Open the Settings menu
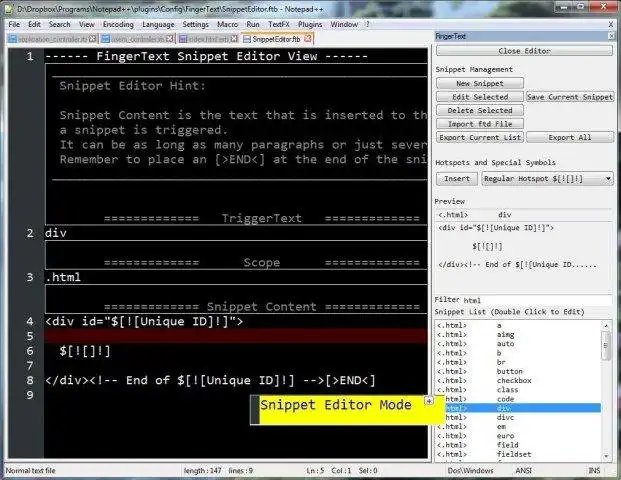621x480 pixels. tap(195, 24)
